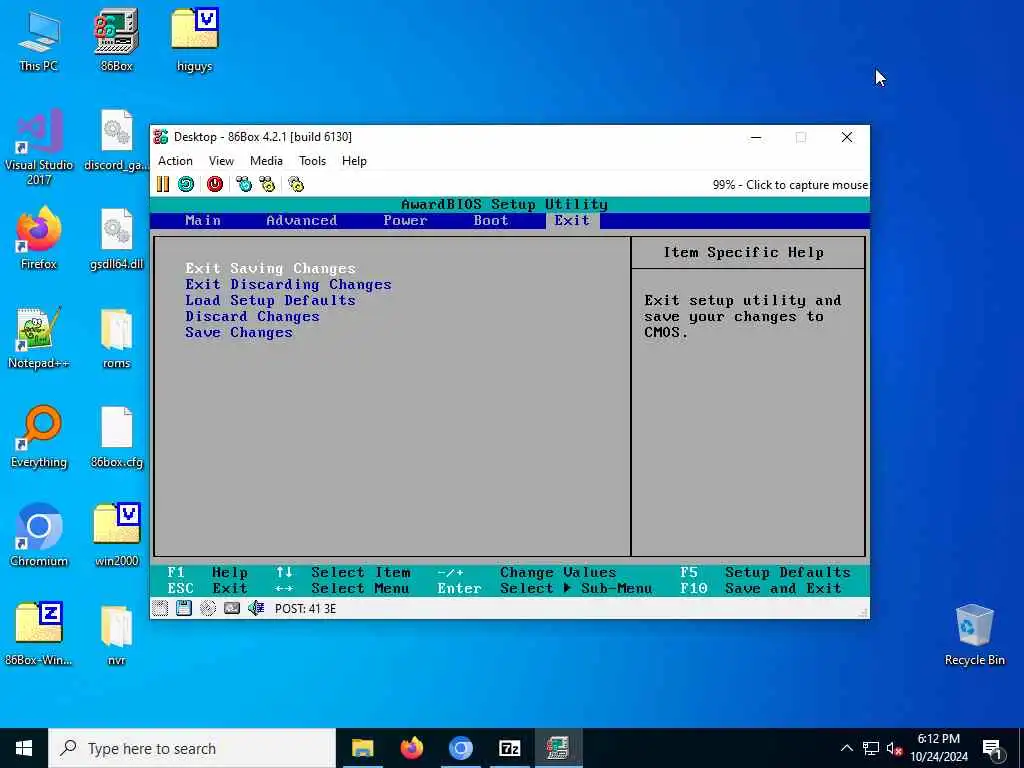Switch to the Boot BIOS tab
The height and width of the screenshot is (768, 1024).
[491, 221]
